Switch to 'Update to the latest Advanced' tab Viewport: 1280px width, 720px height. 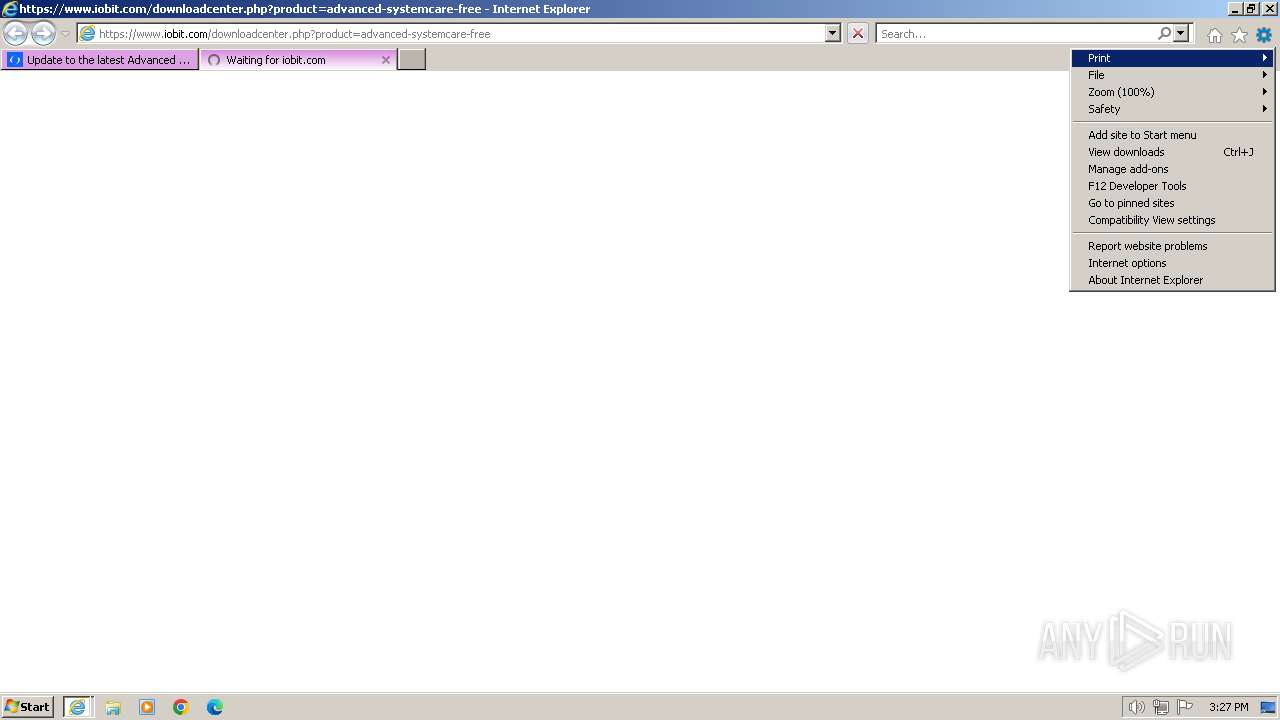coord(100,60)
